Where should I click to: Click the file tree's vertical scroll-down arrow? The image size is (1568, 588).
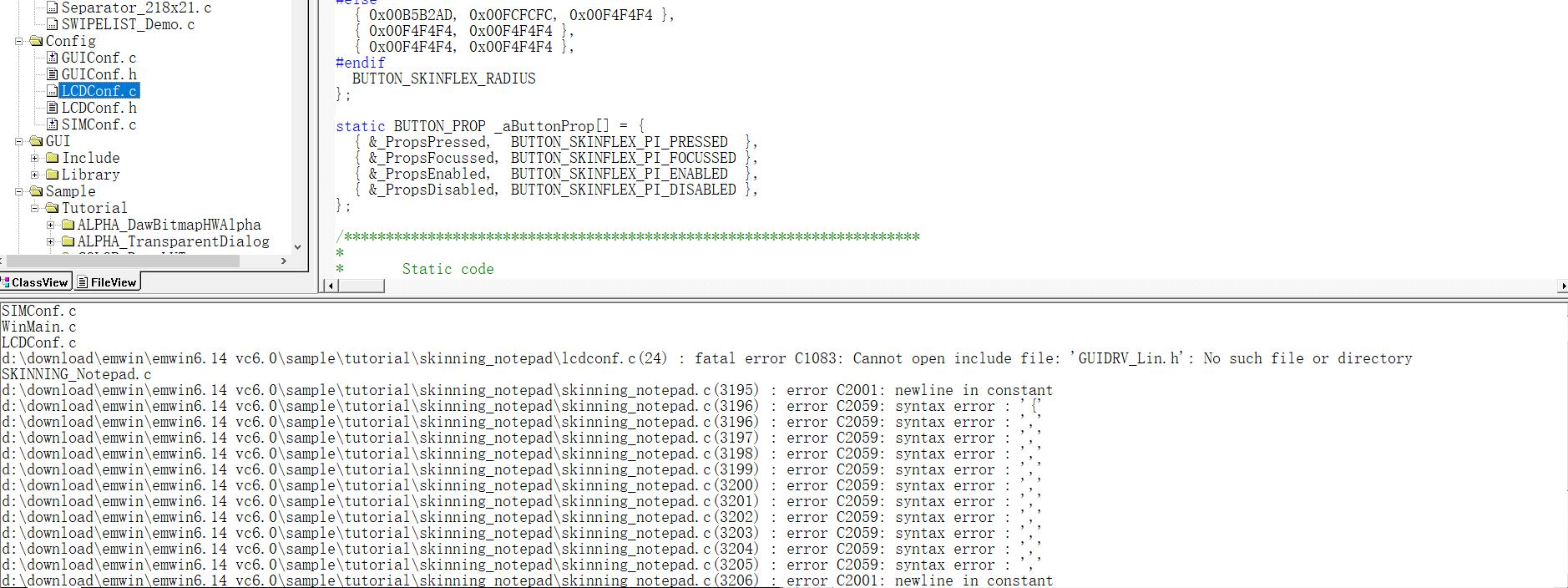[x=297, y=247]
